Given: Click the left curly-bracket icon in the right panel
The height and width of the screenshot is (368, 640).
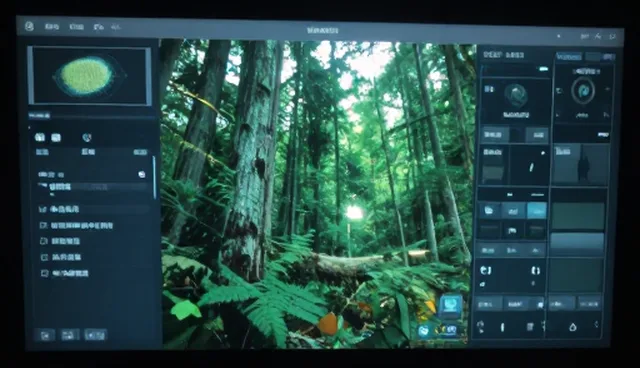Looking at the screenshot, I should 485,270.
